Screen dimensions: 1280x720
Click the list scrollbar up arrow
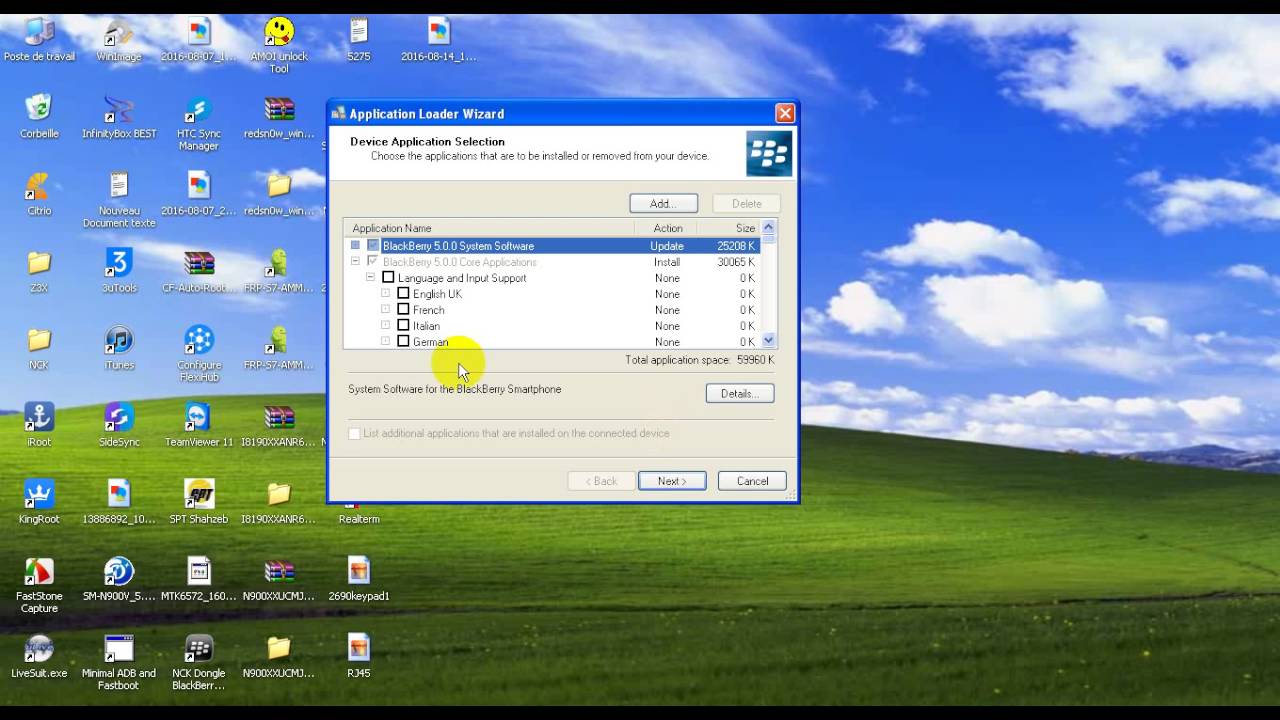click(x=768, y=227)
